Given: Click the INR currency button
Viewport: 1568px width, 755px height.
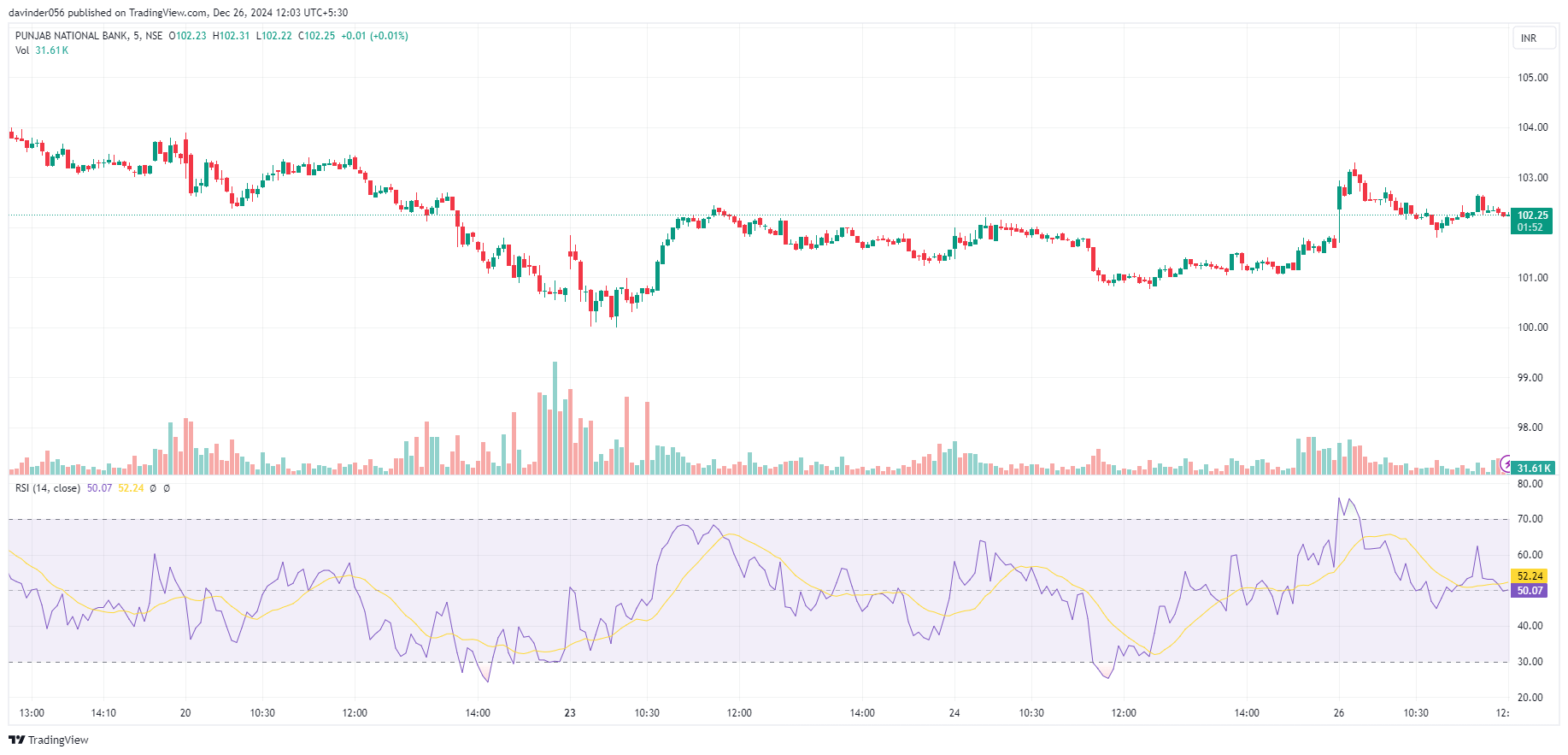Looking at the screenshot, I should tap(1534, 38).
